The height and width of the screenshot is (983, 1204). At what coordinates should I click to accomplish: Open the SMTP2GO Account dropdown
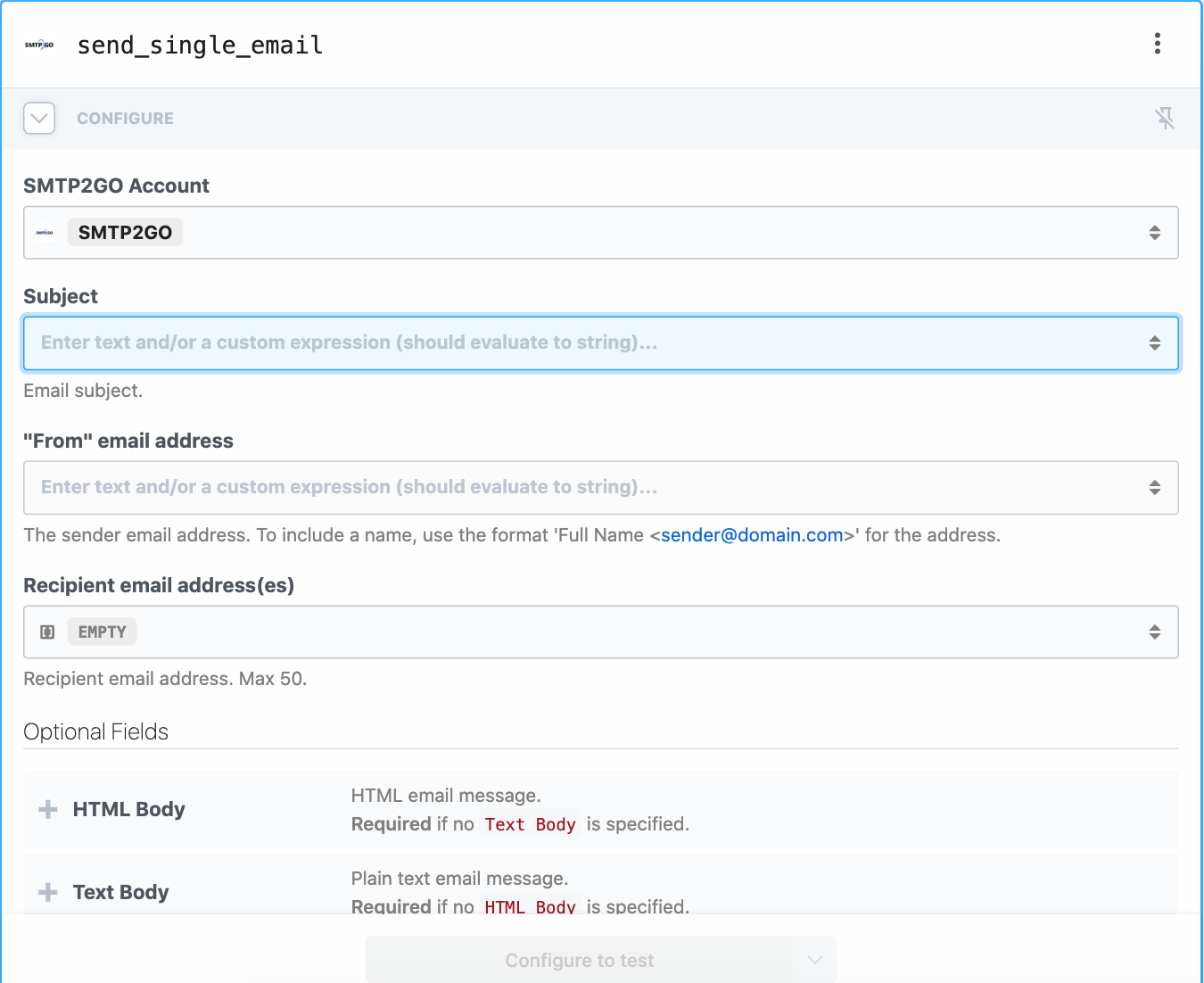601,233
